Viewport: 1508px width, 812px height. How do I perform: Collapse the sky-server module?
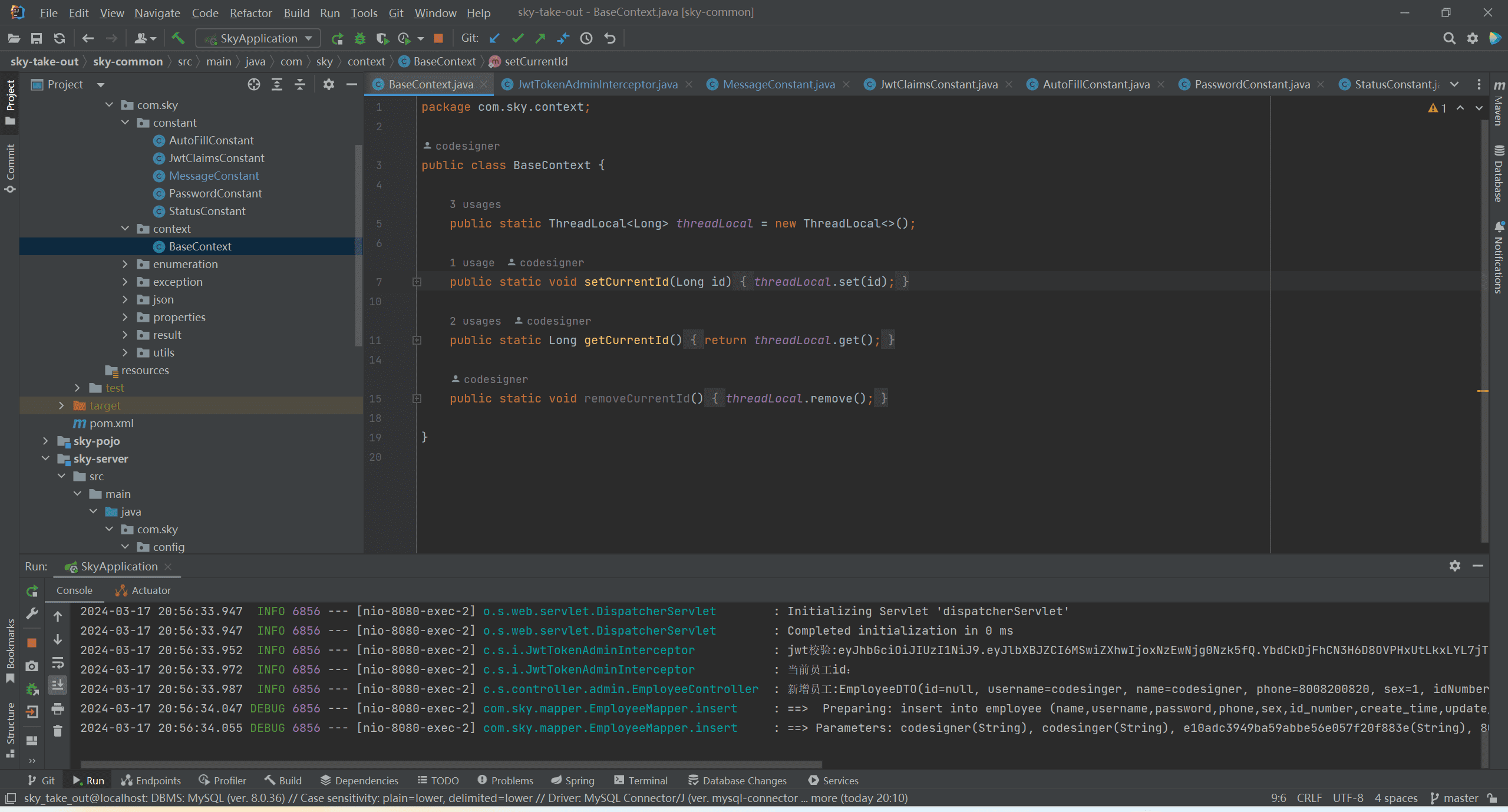click(45, 458)
